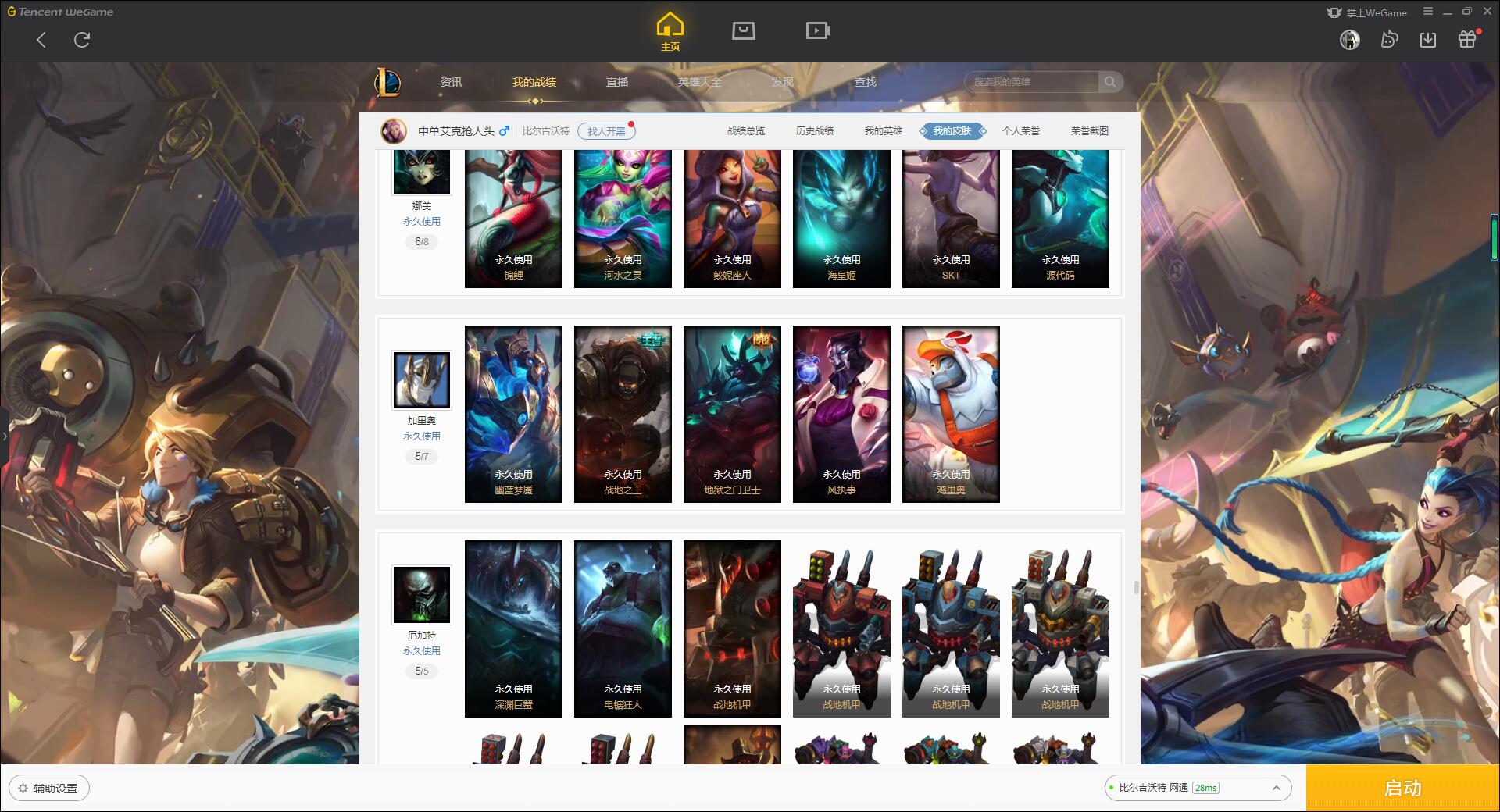Go back with the back arrow
The image size is (1500, 812).
[41, 40]
